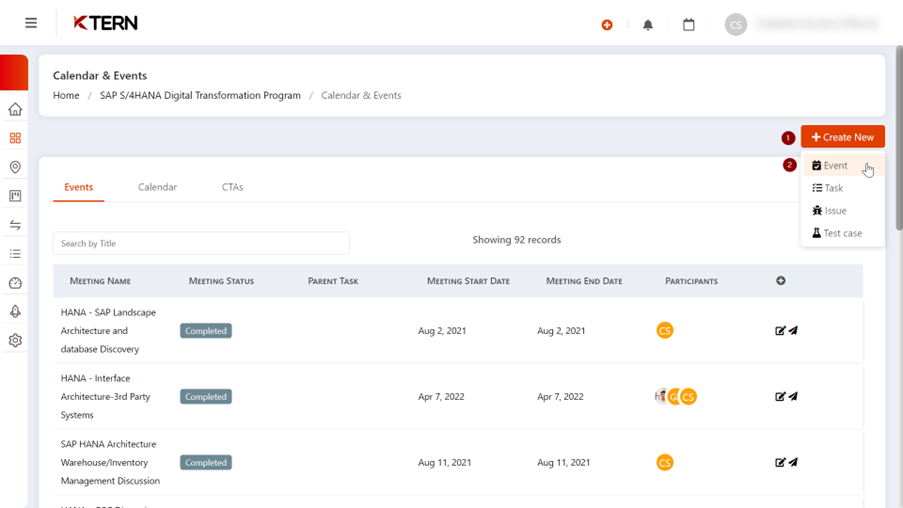The height and width of the screenshot is (508, 903).
Task: Click the Participants column header
Action: coord(691,281)
